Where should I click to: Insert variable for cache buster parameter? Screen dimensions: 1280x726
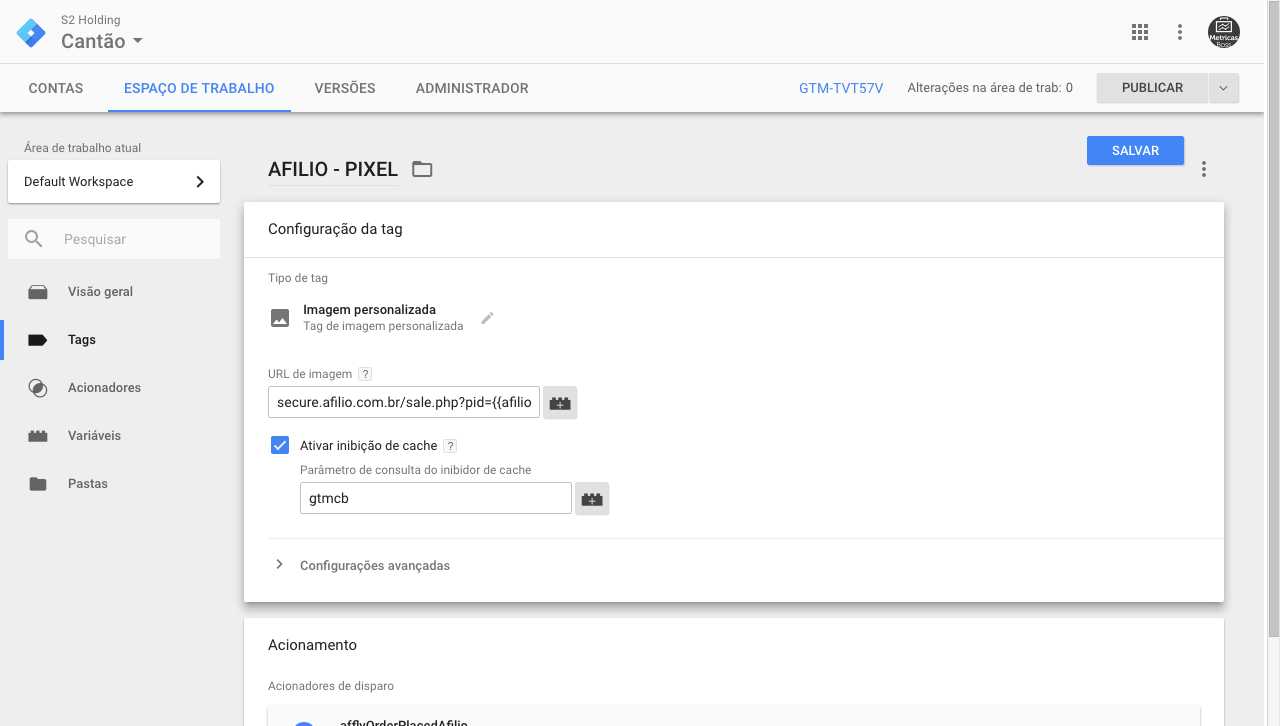(592, 499)
